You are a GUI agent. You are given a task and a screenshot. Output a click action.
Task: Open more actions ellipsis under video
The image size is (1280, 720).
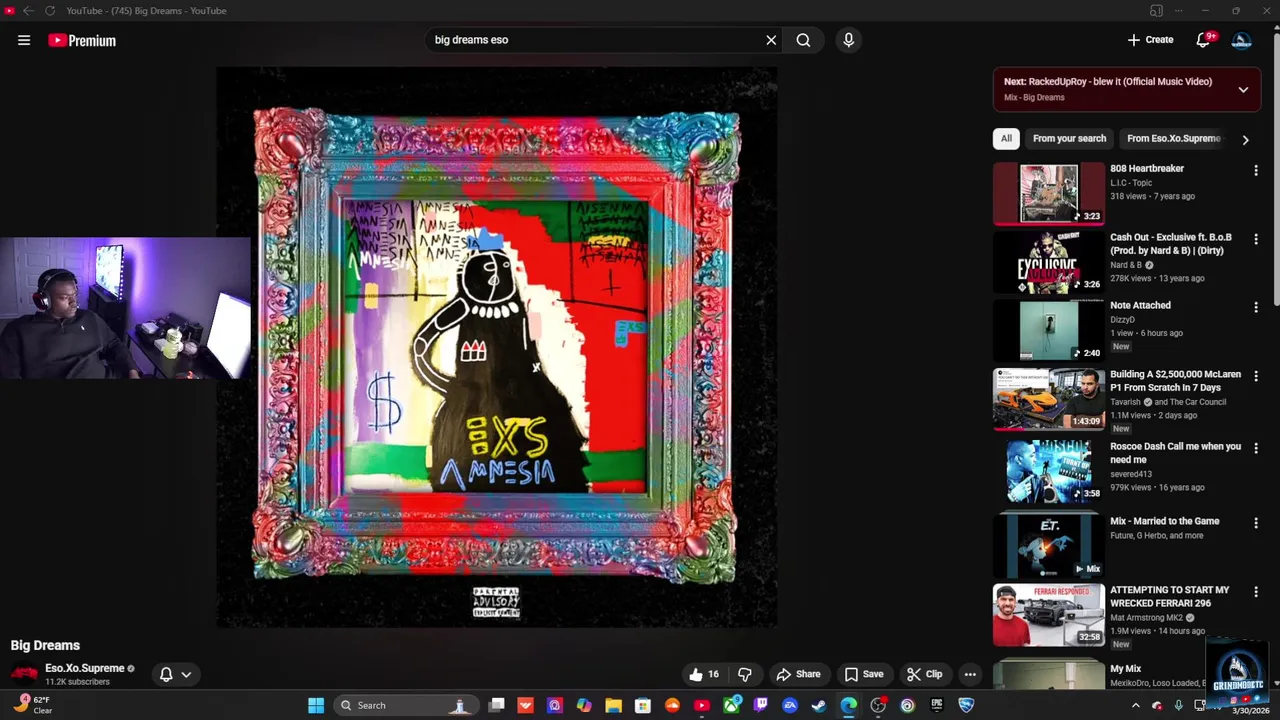click(x=970, y=675)
